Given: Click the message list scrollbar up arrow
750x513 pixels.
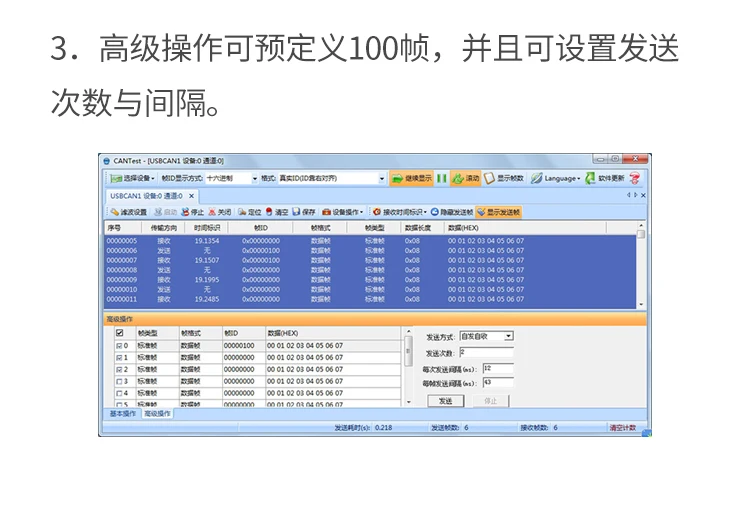Looking at the screenshot, I should (641, 225).
